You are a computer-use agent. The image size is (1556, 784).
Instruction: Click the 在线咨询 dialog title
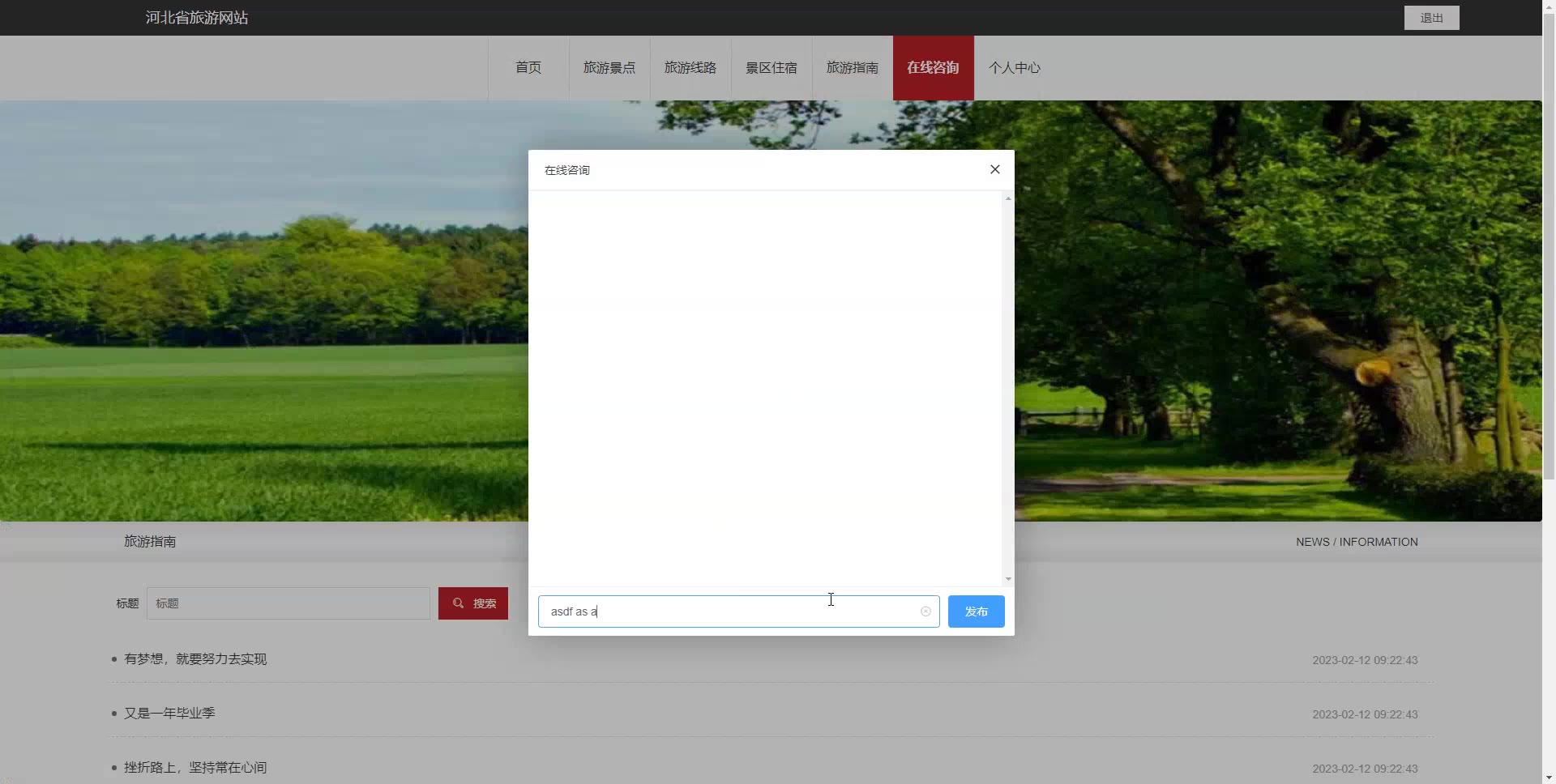tap(567, 170)
